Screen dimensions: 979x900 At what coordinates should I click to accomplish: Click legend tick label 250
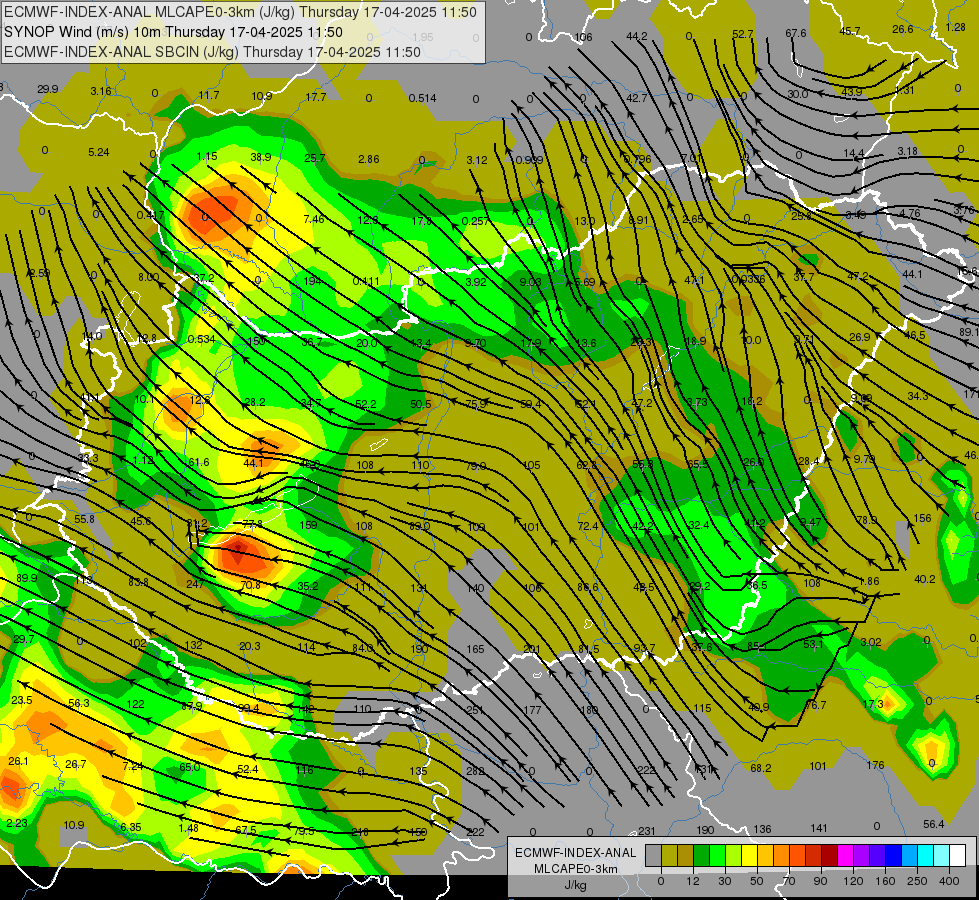point(917,881)
